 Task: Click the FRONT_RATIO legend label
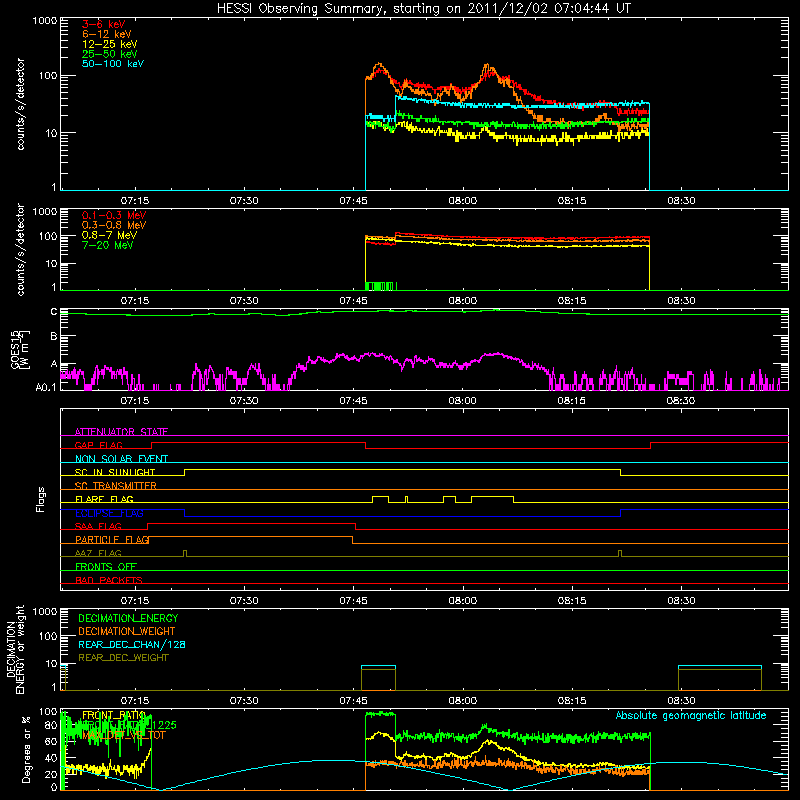114,715
